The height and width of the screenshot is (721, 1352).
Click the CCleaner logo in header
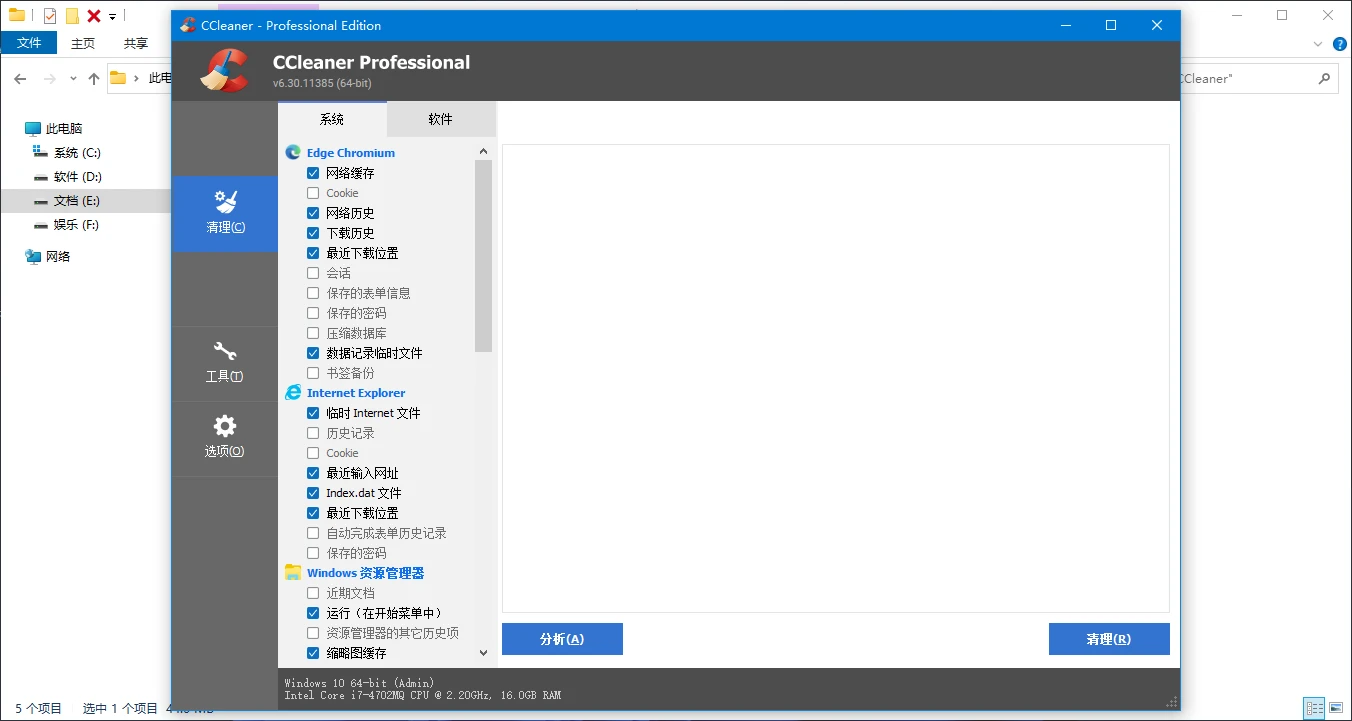coord(226,71)
